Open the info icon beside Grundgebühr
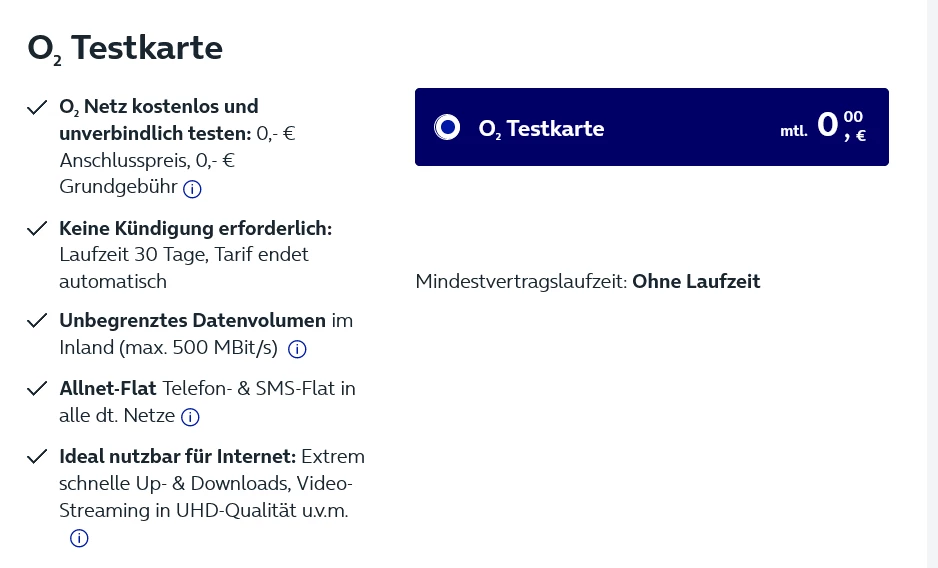Image resolution: width=938 pixels, height=568 pixels. [192, 189]
